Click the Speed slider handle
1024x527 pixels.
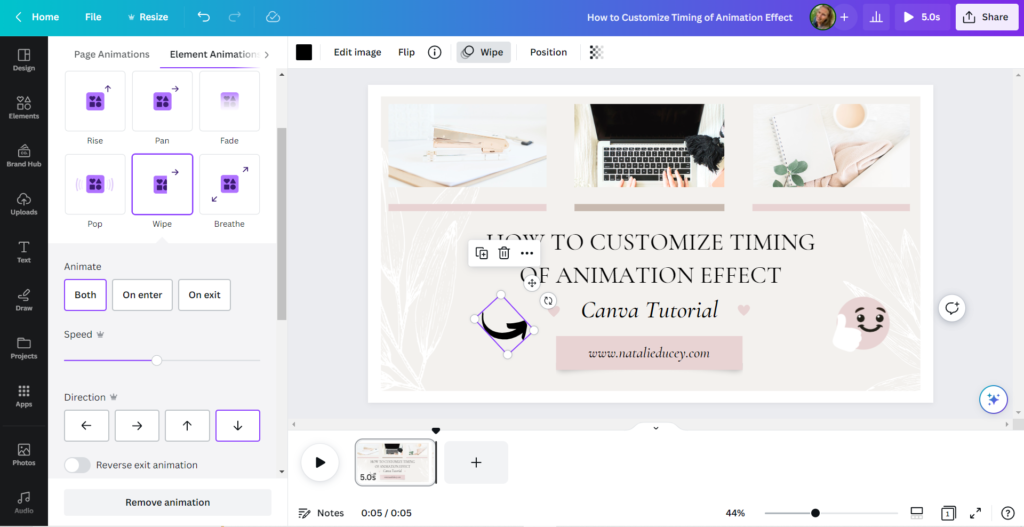(x=157, y=360)
